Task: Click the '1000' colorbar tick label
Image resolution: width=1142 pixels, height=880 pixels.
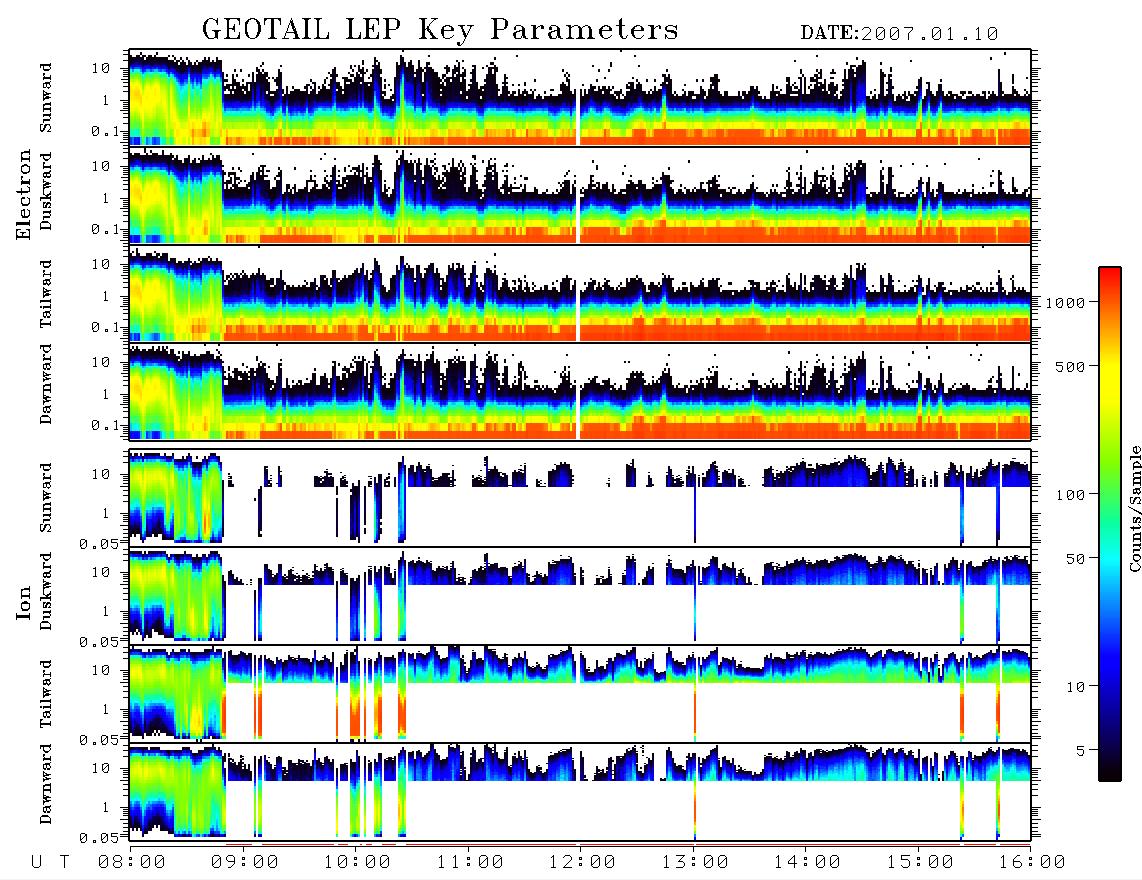Action: (1066, 302)
